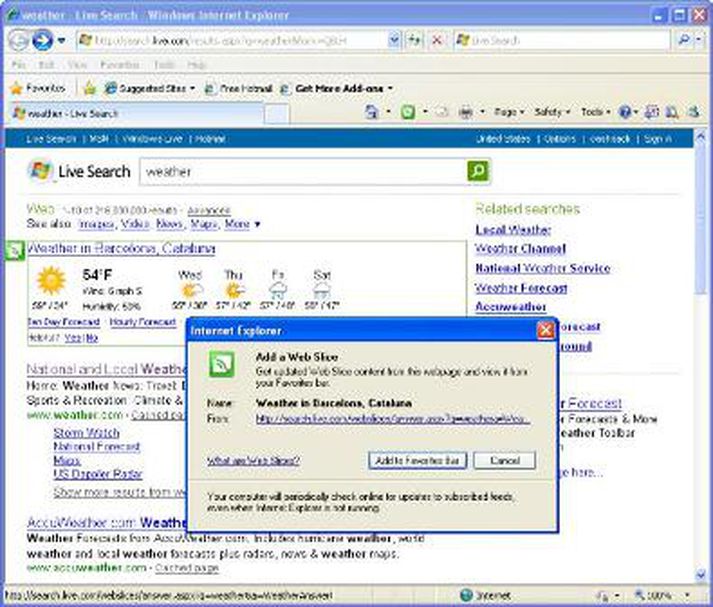The image size is (713, 607).
Task: Click Windows Live in the page header
Action: (152, 139)
